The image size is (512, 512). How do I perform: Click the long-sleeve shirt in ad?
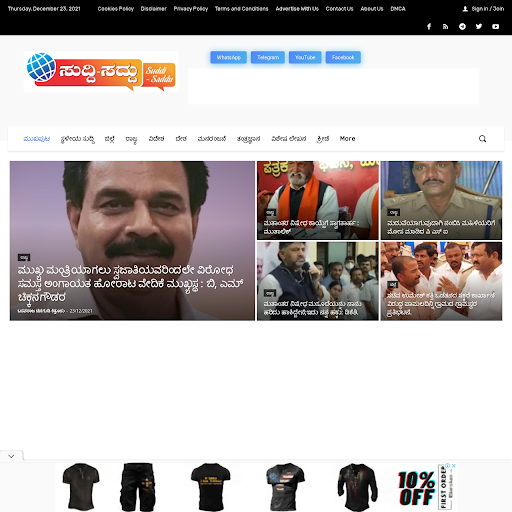(357, 487)
